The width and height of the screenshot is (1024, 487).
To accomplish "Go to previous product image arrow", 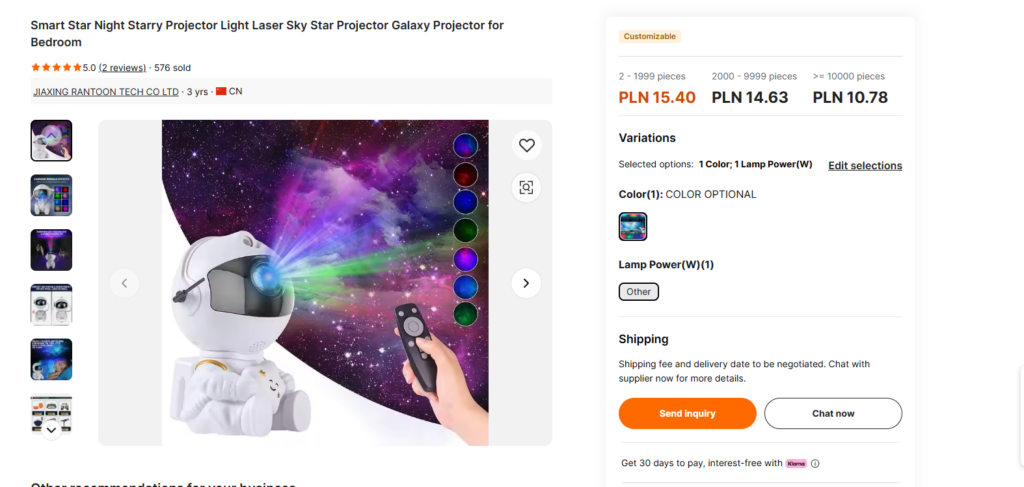I will pos(124,283).
